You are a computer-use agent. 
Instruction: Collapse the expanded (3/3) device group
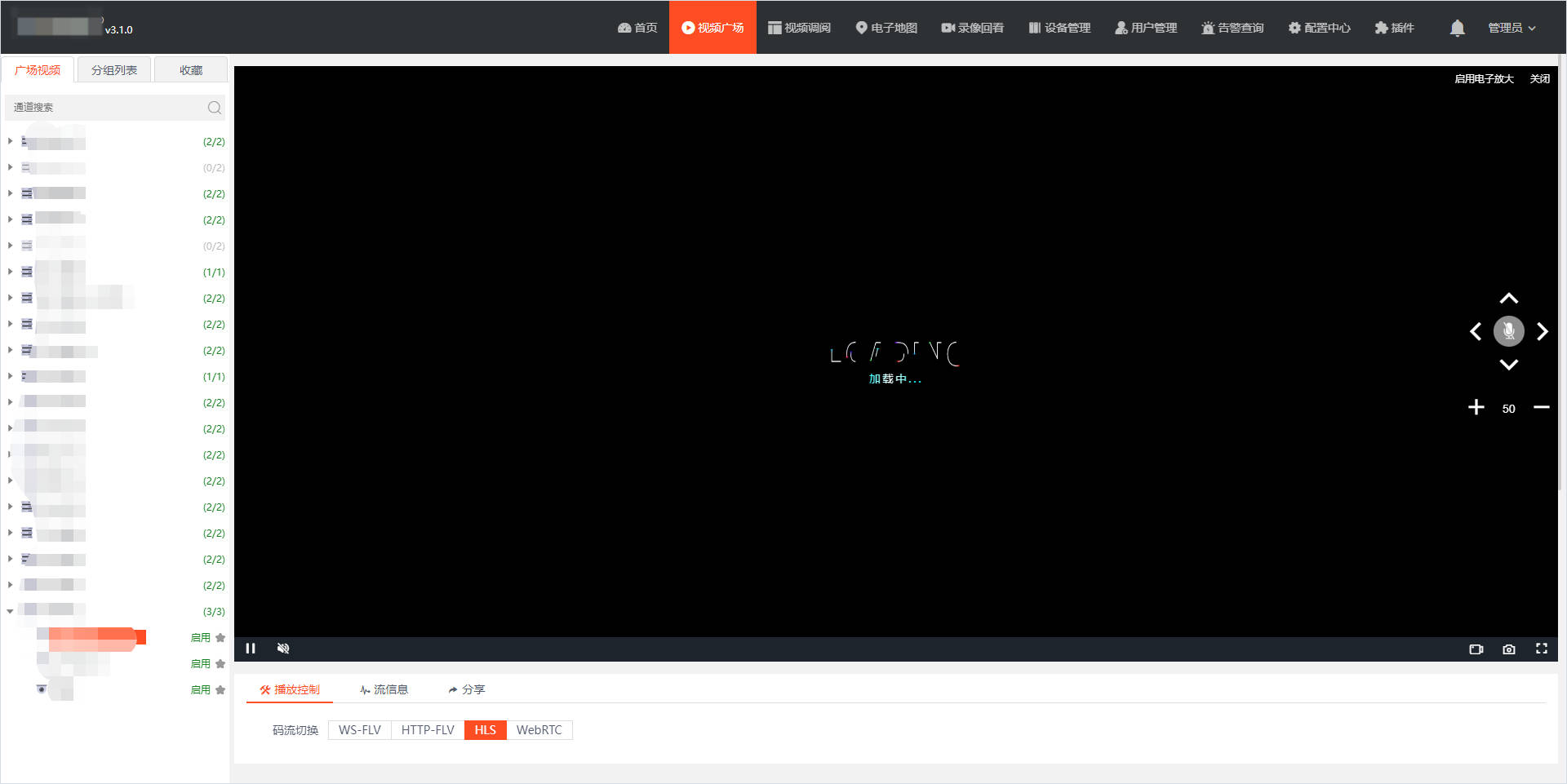tap(10, 611)
